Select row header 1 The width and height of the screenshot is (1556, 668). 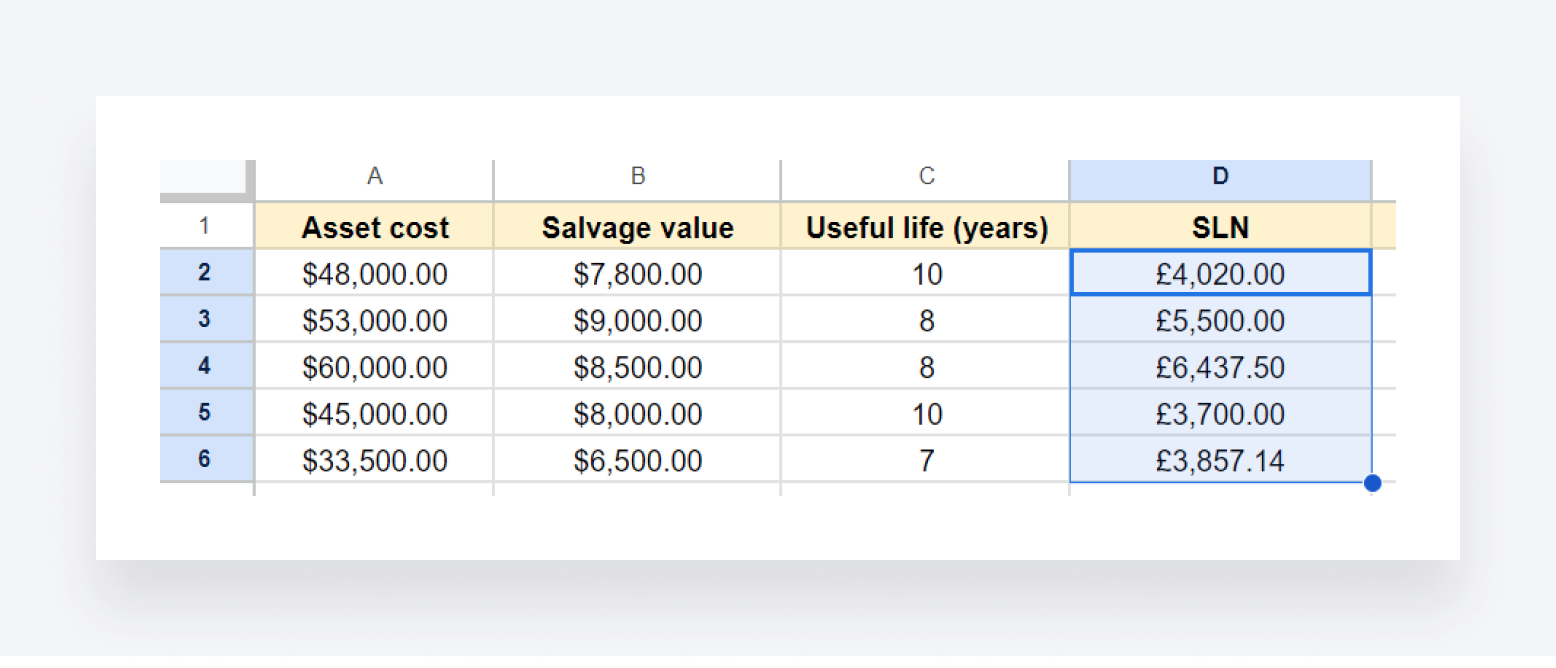[205, 227]
